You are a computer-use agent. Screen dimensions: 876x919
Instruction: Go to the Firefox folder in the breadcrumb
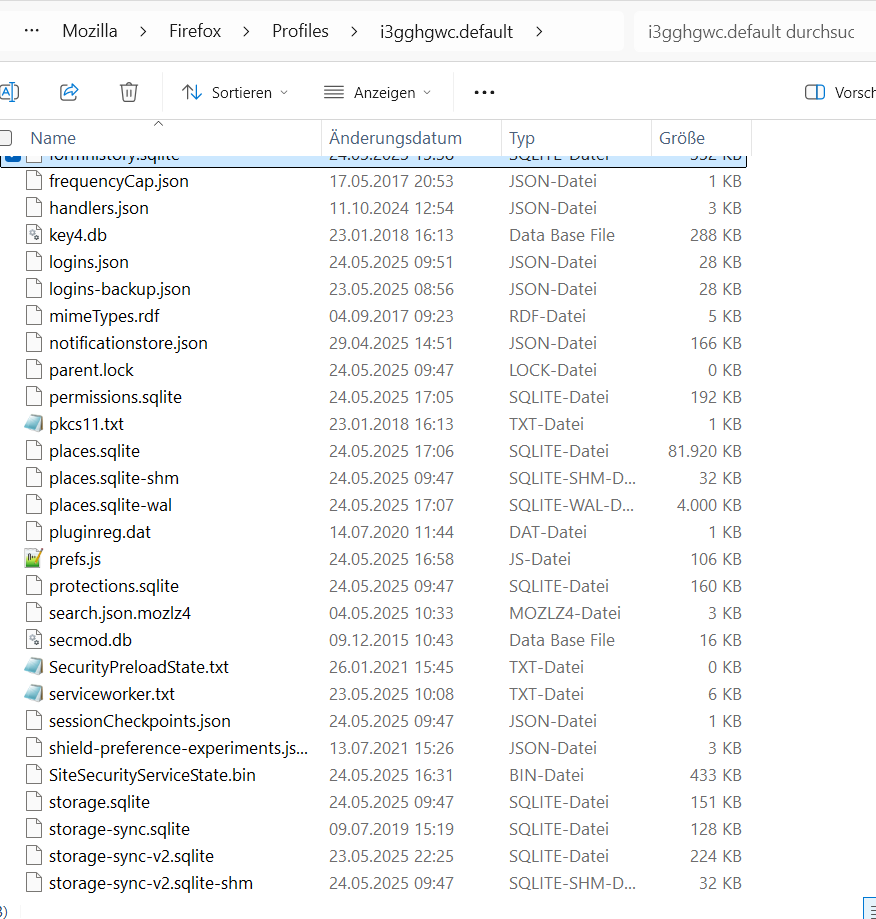click(194, 31)
